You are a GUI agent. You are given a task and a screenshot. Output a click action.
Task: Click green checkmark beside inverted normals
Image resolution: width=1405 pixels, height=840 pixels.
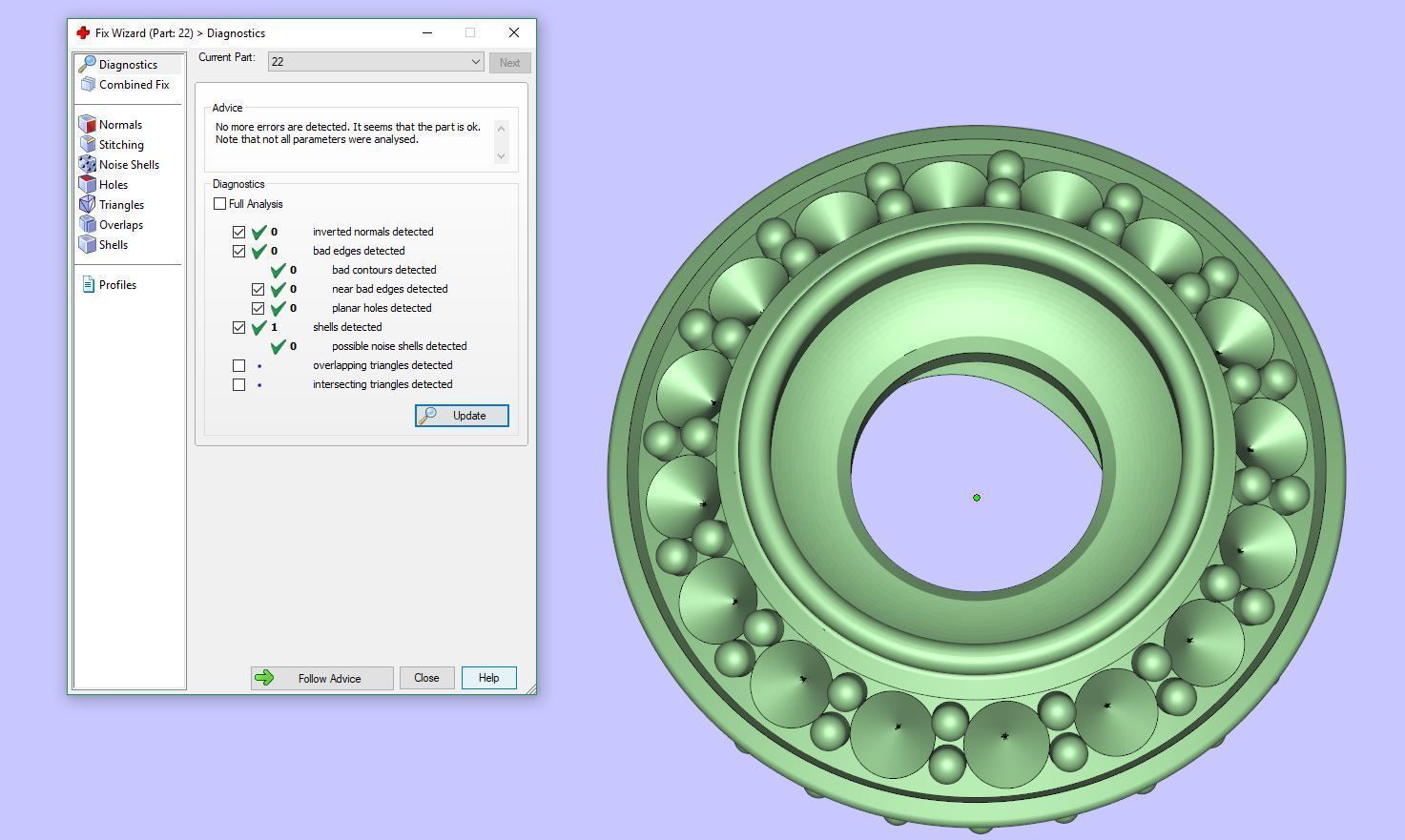258,232
